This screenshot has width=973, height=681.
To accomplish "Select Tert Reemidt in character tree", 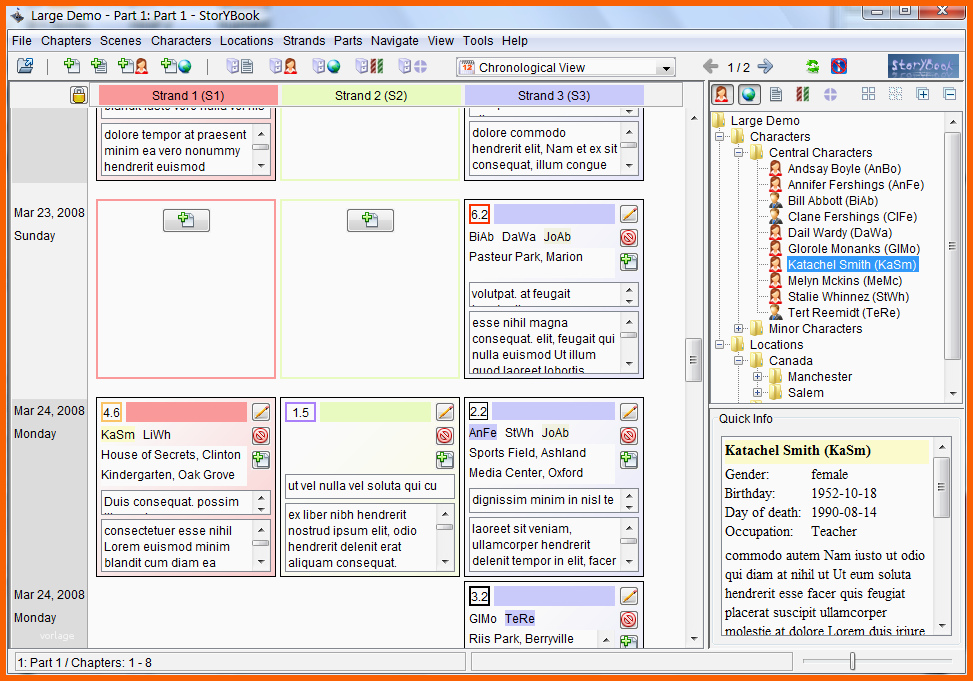I will point(843,312).
